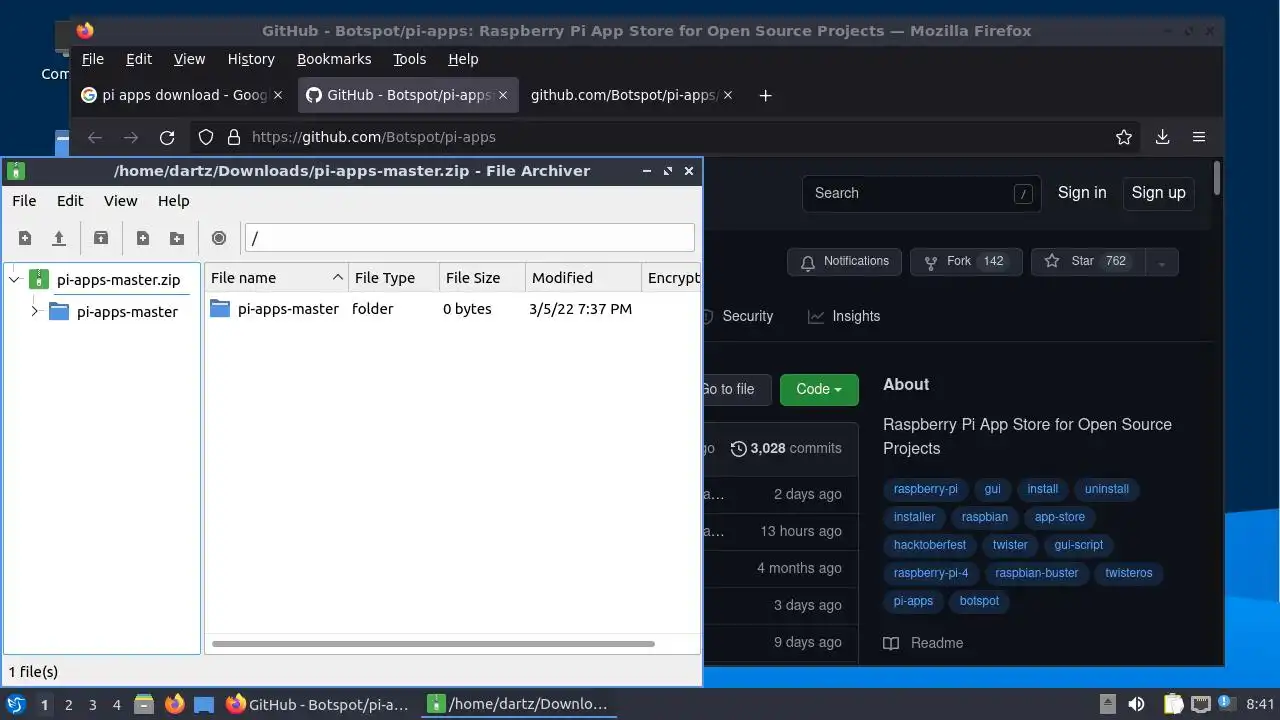Image resolution: width=1280 pixels, height=720 pixels.
Task: Click the archiver location path field
Action: [469, 238]
